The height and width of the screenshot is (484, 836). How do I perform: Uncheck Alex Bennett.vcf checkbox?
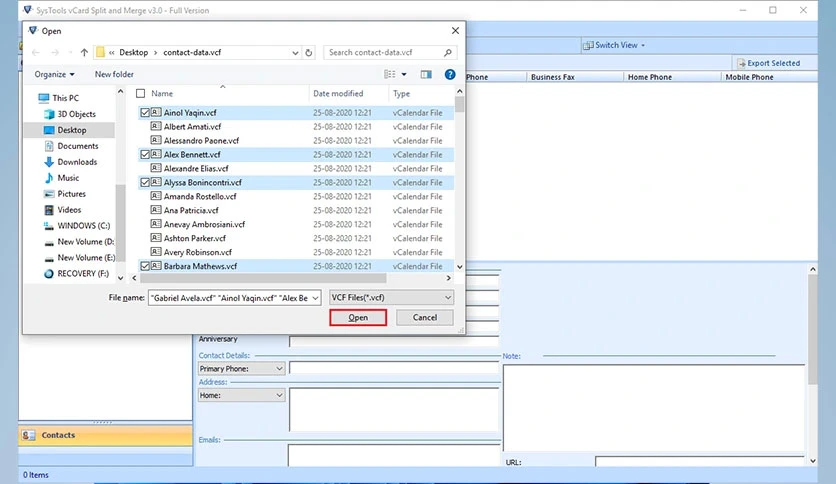tap(145, 154)
